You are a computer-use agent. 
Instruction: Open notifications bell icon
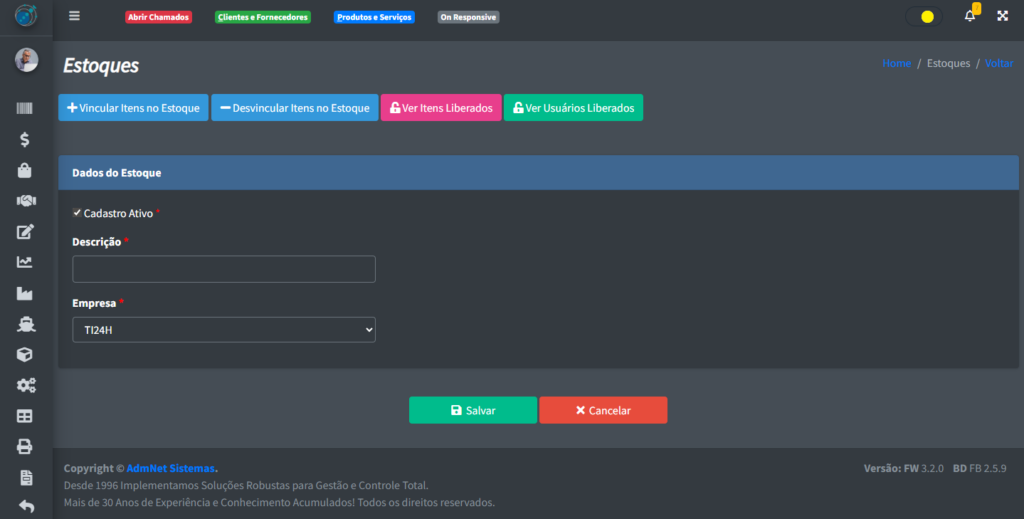point(969,16)
